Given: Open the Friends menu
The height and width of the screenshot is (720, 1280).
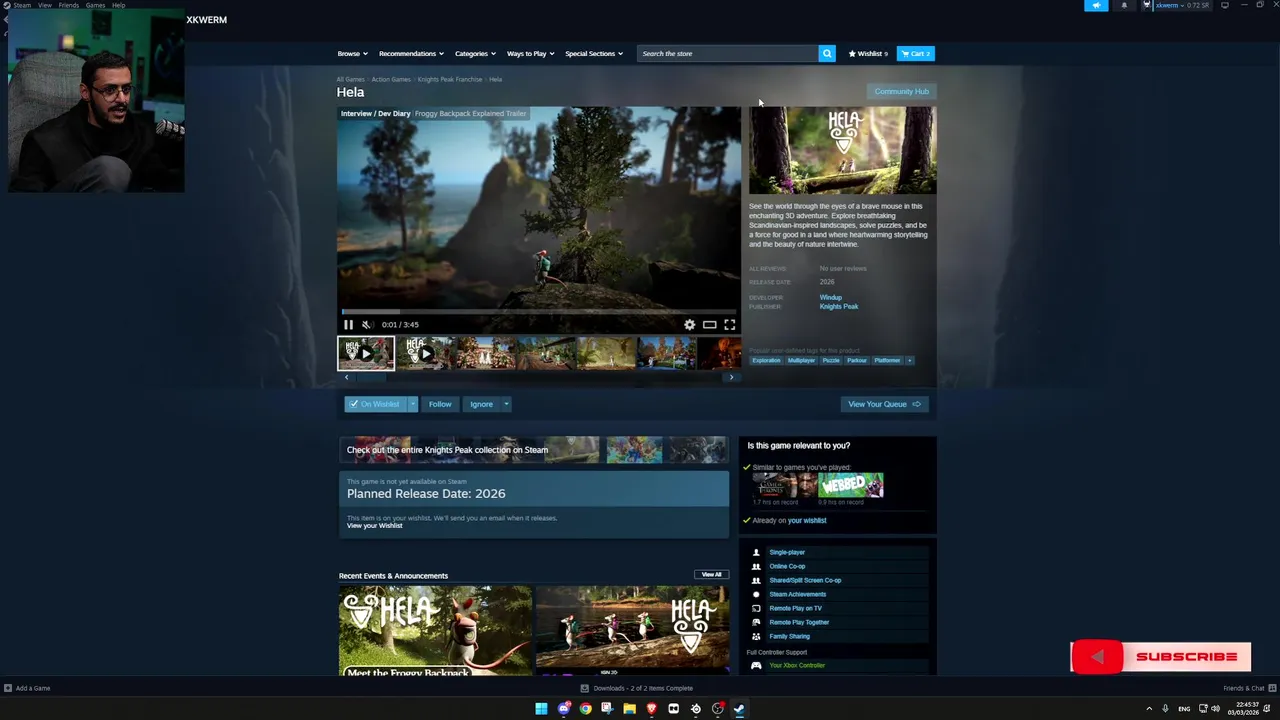Looking at the screenshot, I should pos(69,5).
